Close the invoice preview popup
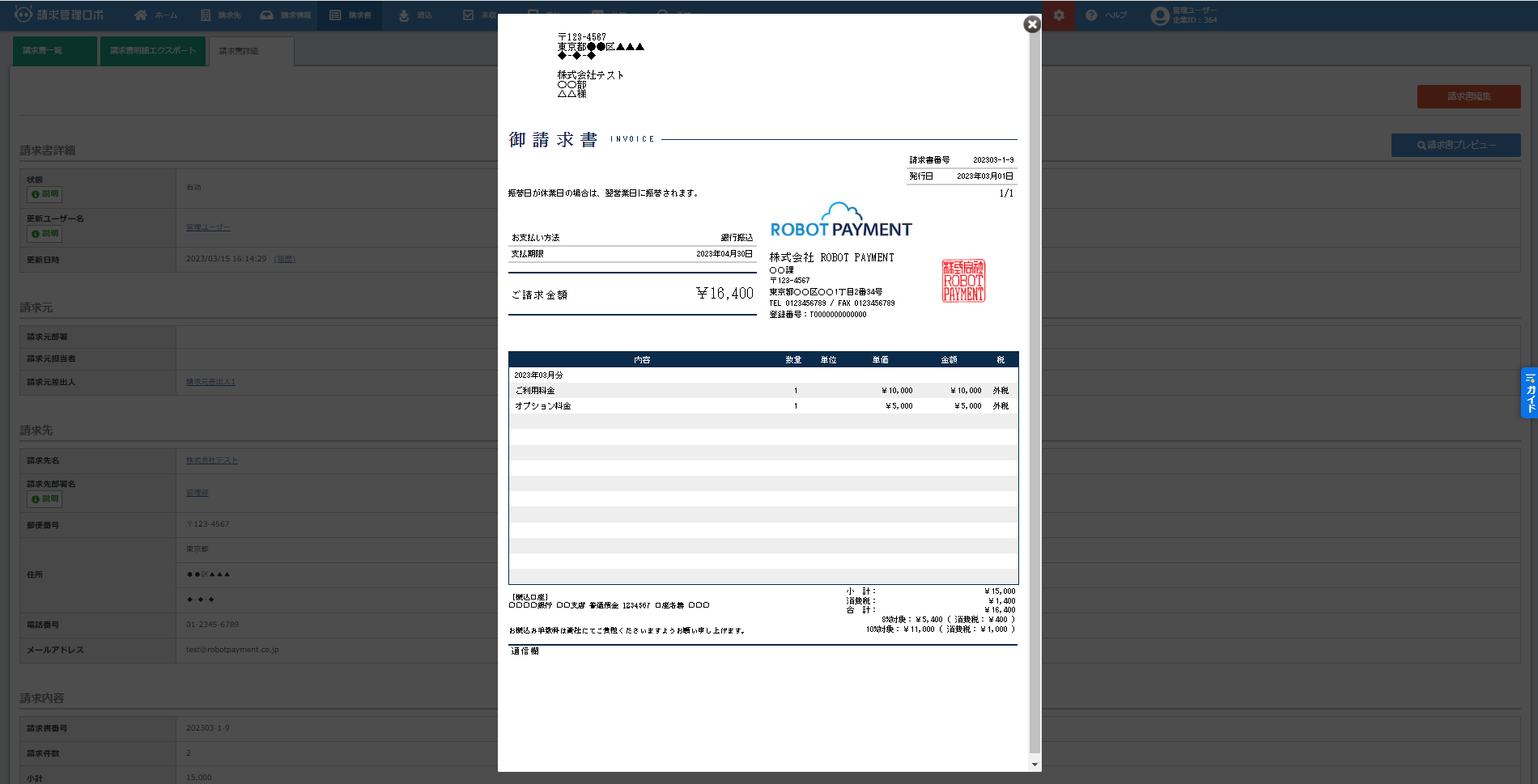 [x=1032, y=24]
